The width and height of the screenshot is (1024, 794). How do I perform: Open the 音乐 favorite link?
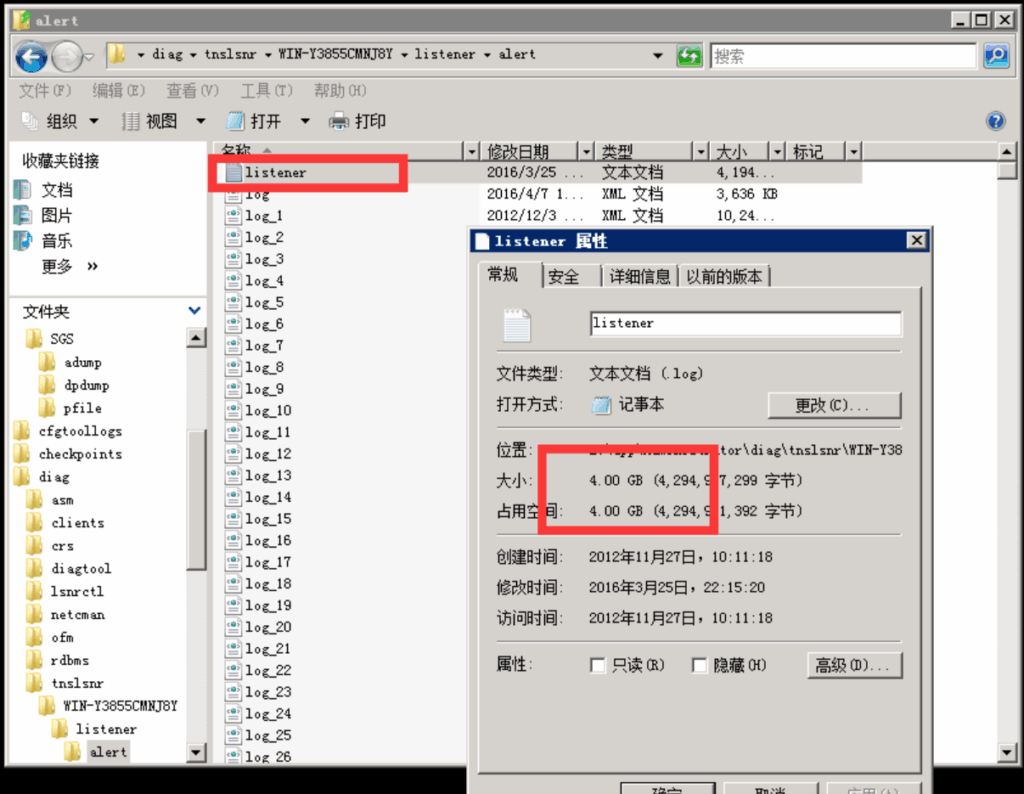tap(56, 241)
